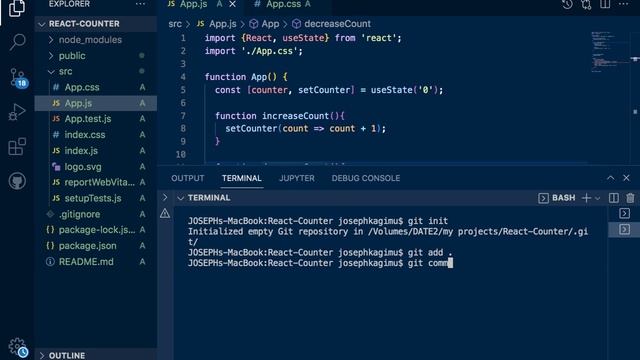The height and width of the screenshot is (360, 640).
Task: Open package-lock.json file
Action: click(96, 230)
